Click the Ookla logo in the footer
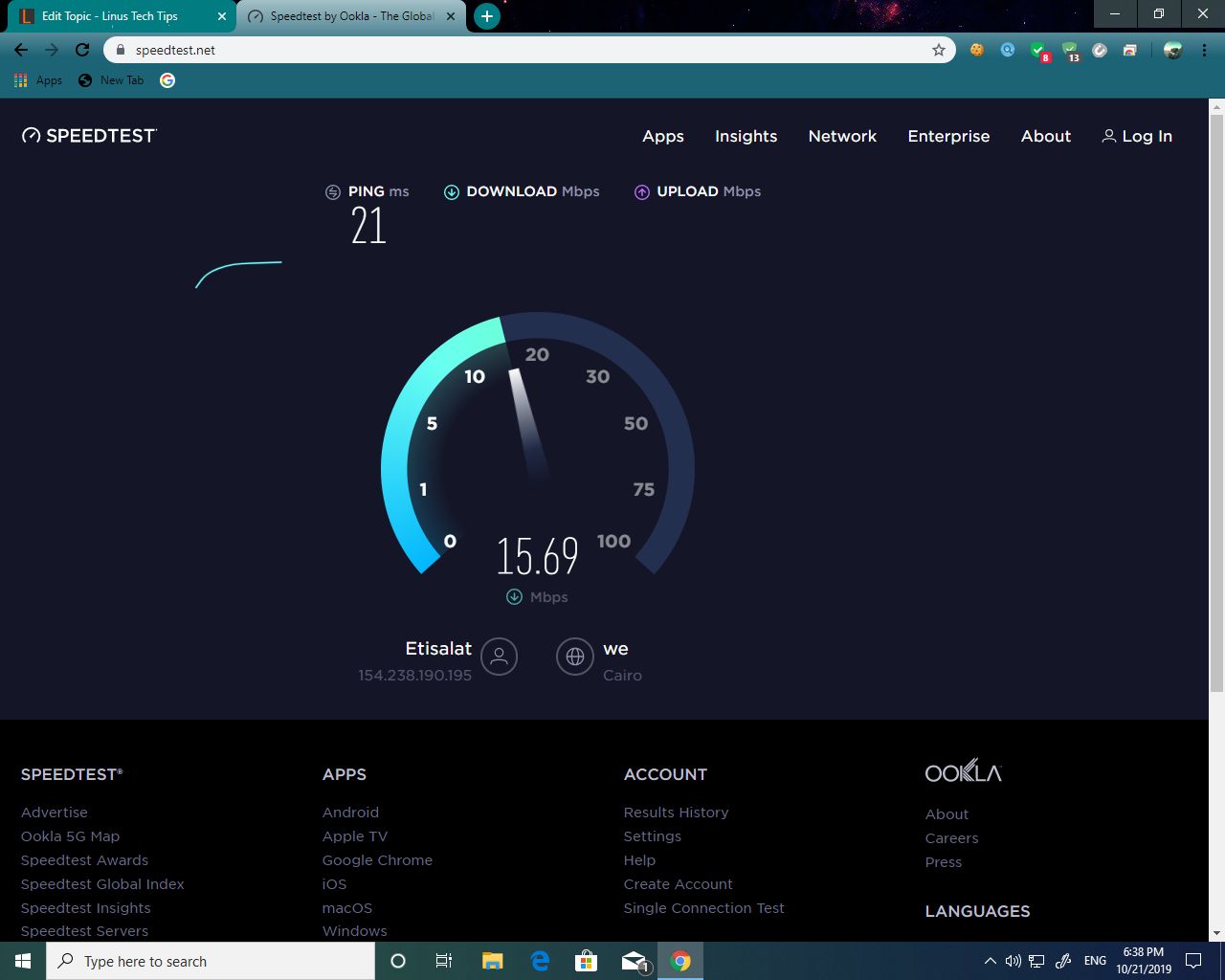1225x980 pixels. (x=963, y=770)
